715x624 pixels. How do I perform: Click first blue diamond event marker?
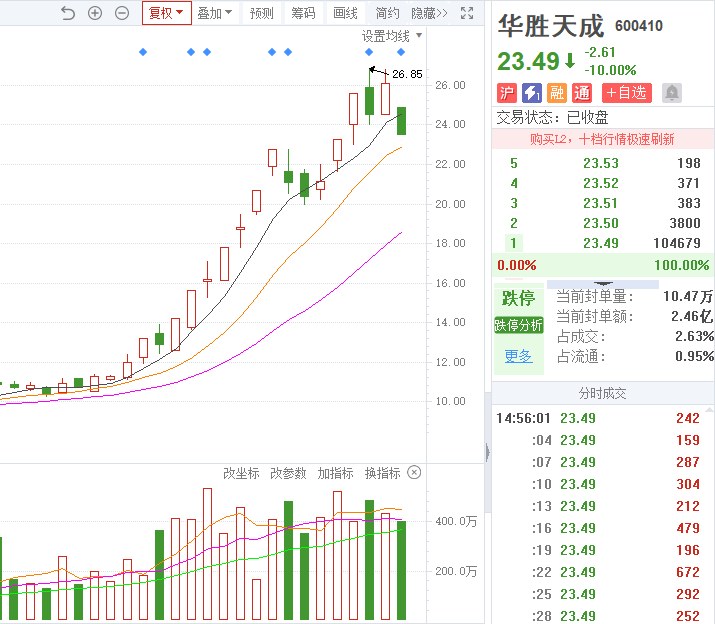pos(143,52)
